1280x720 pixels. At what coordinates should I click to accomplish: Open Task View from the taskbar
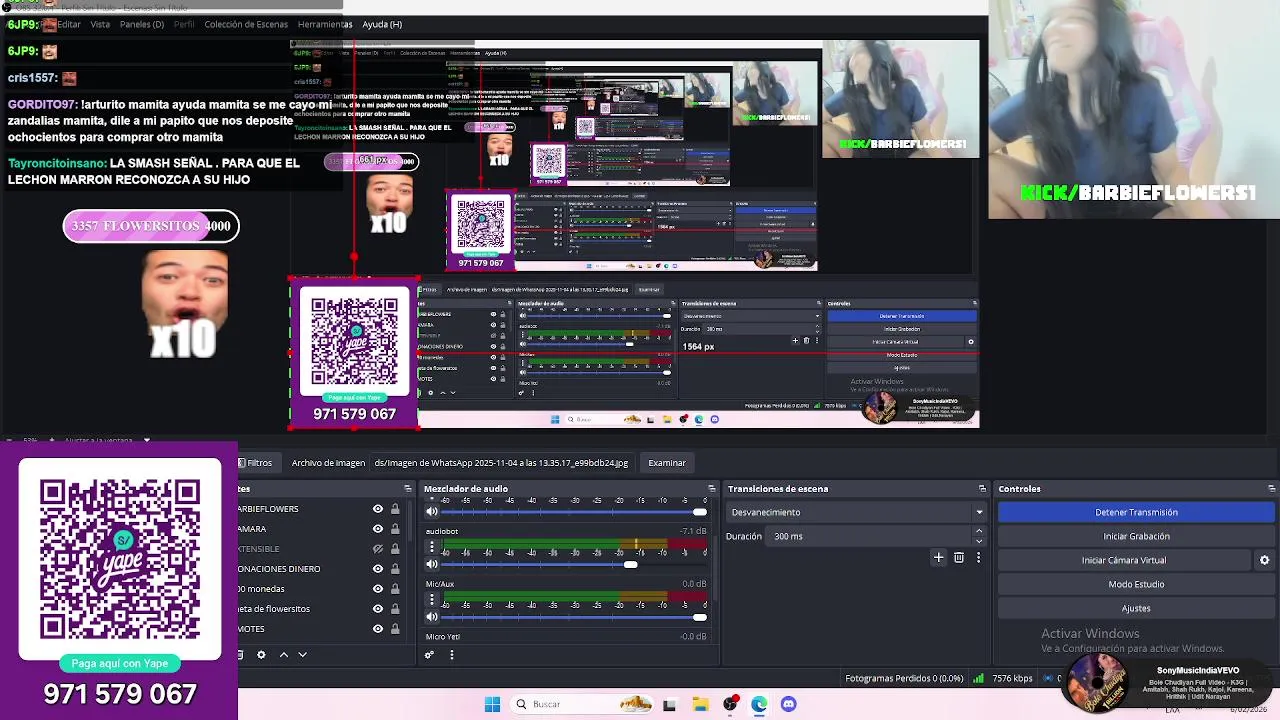click(x=669, y=704)
